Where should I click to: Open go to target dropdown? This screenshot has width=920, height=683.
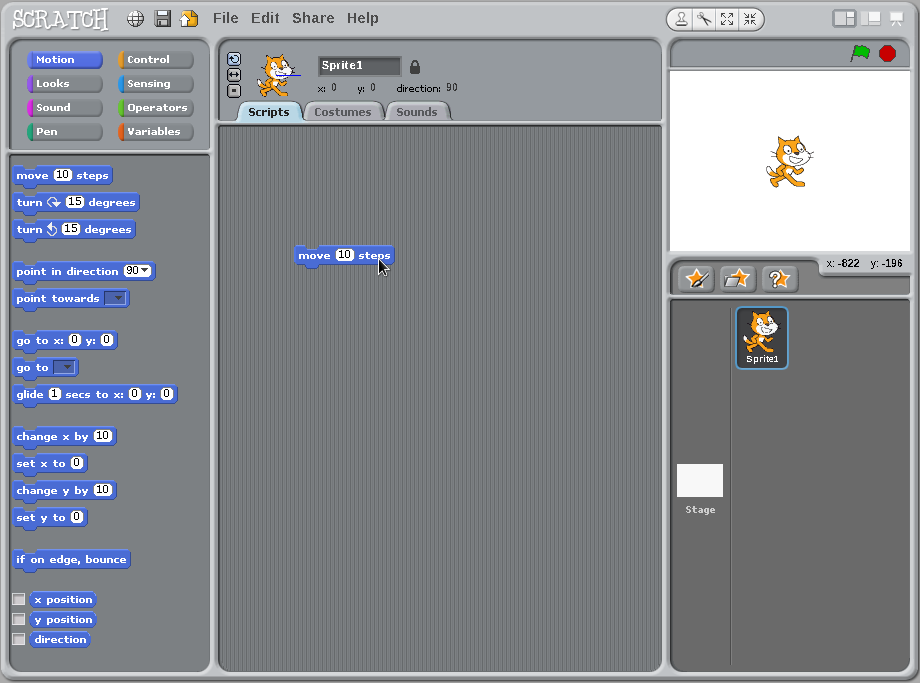point(65,367)
